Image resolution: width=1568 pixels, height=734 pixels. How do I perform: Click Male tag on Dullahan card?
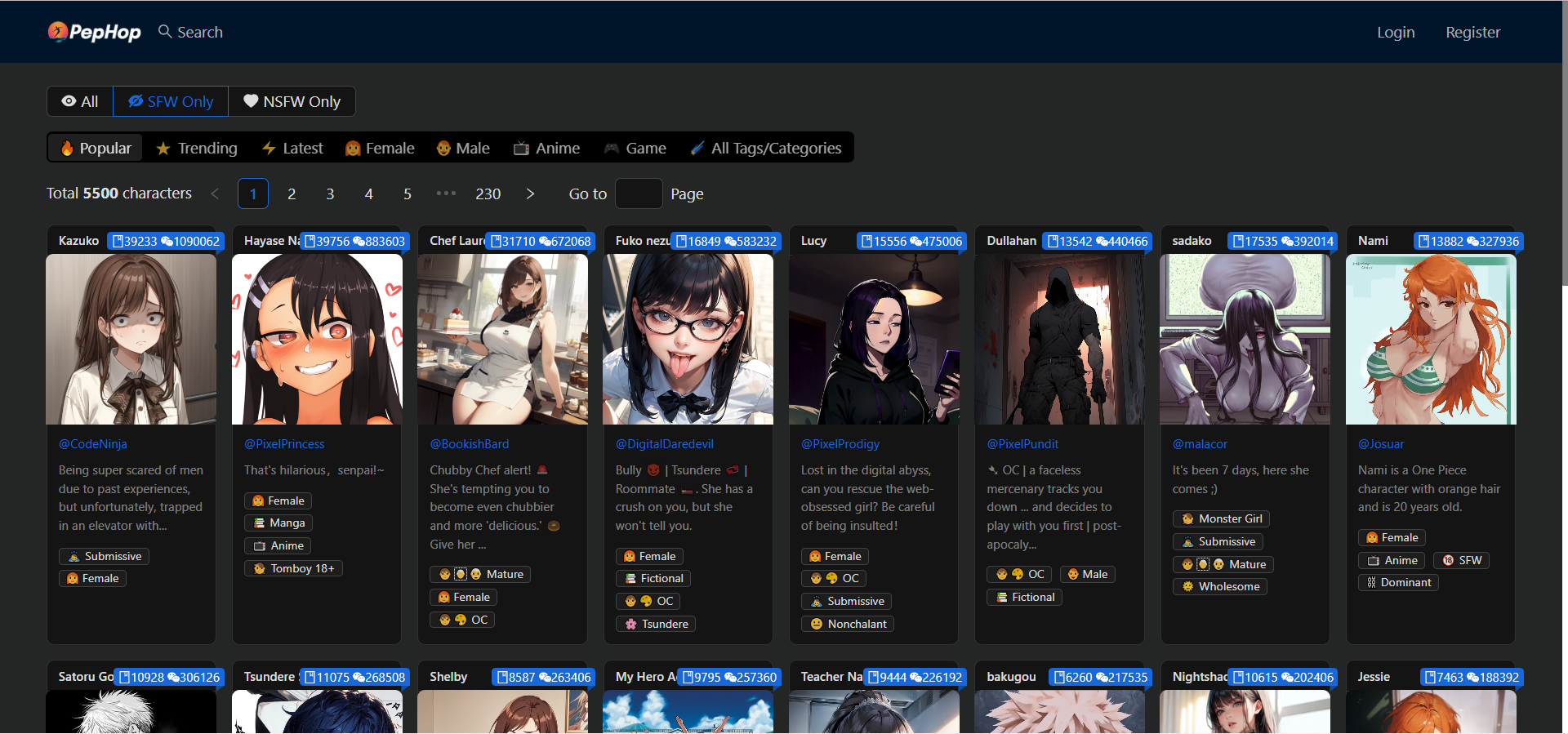pos(1088,574)
